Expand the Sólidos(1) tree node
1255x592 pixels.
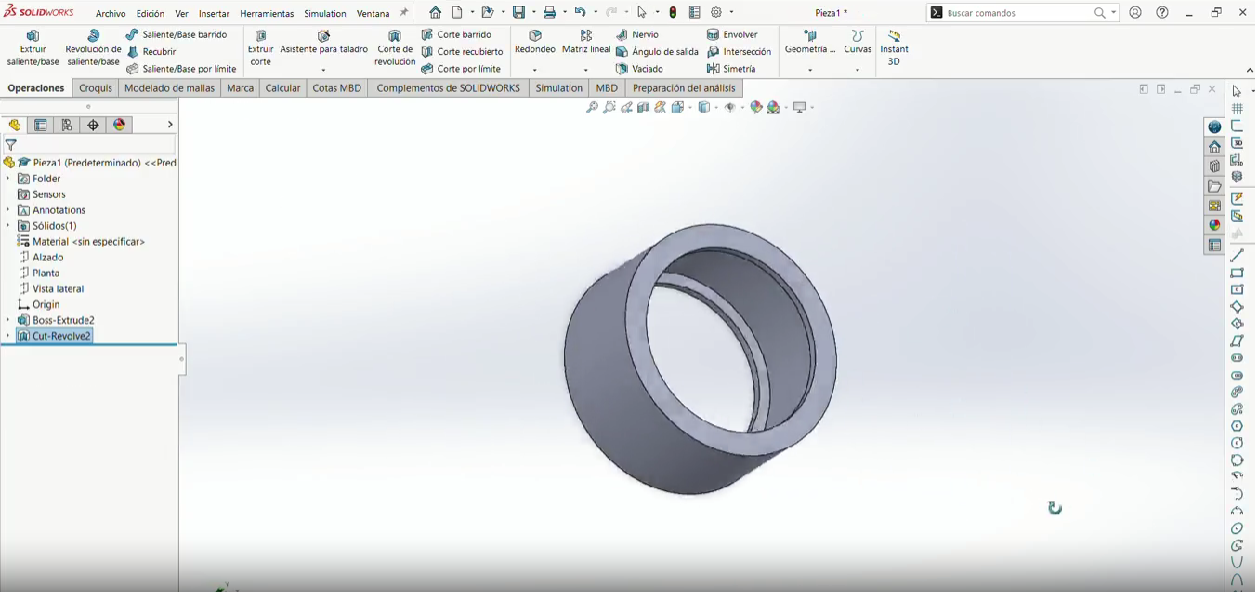point(8,226)
